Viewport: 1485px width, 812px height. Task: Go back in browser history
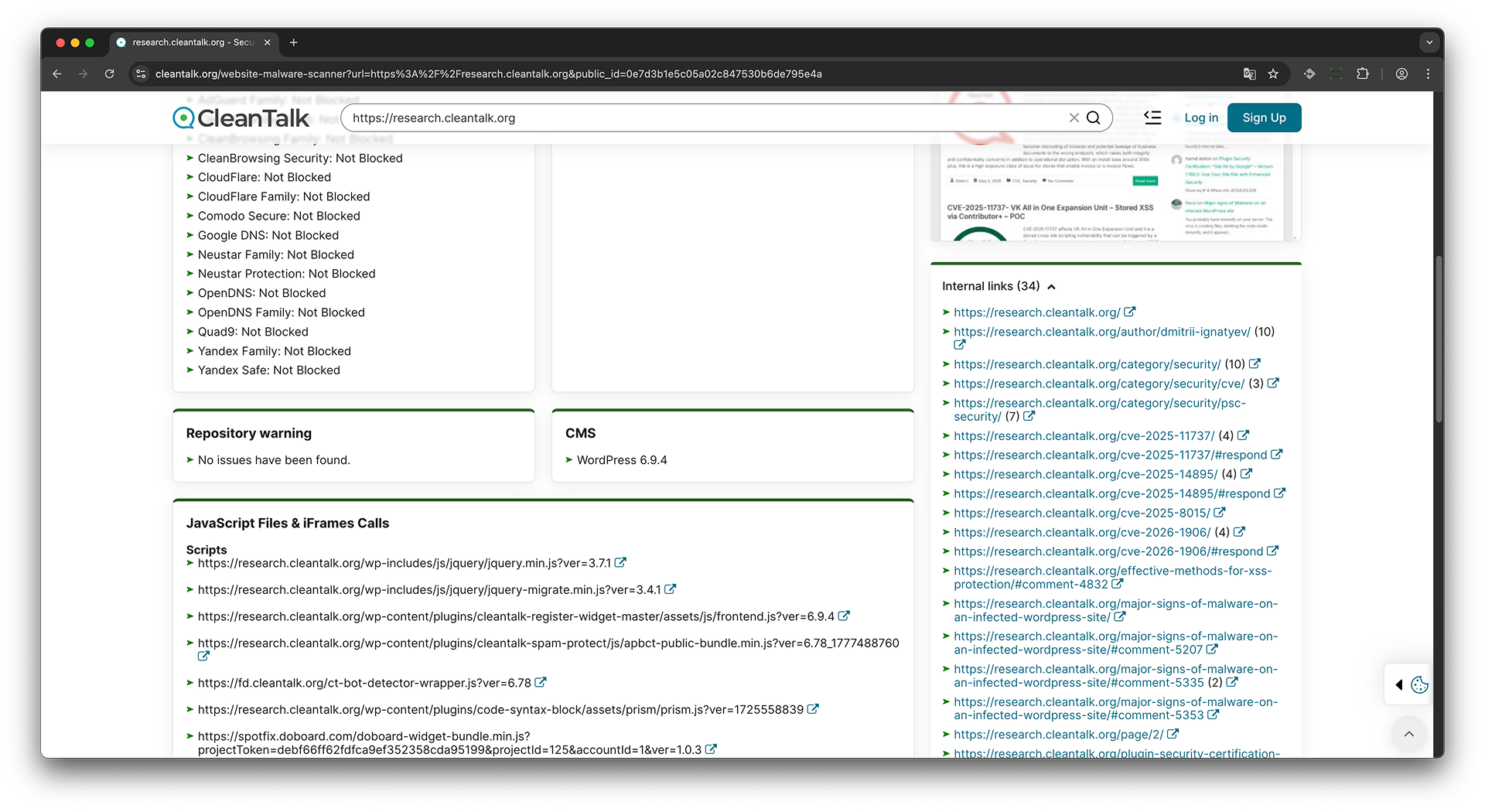point(56,73)
